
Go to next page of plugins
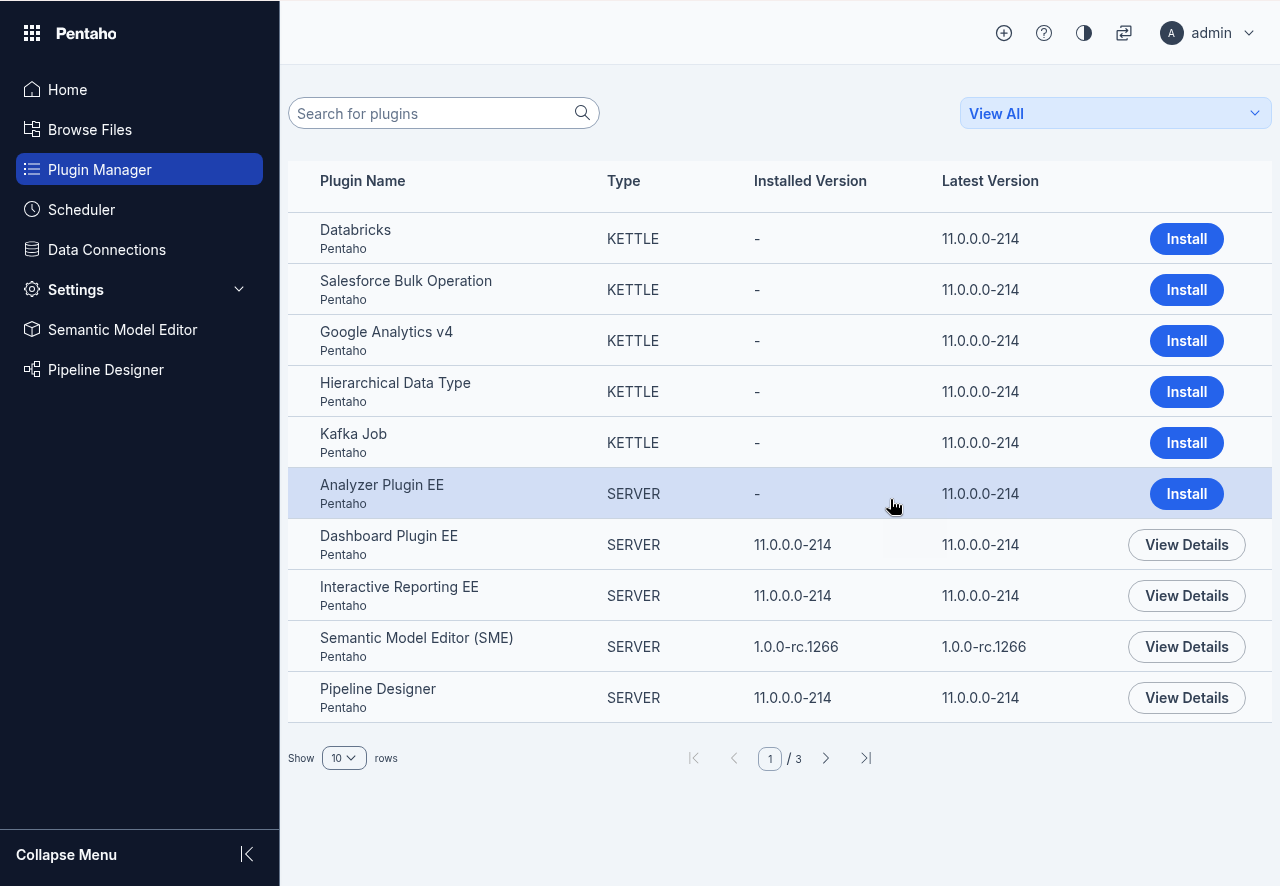[826, 758]
